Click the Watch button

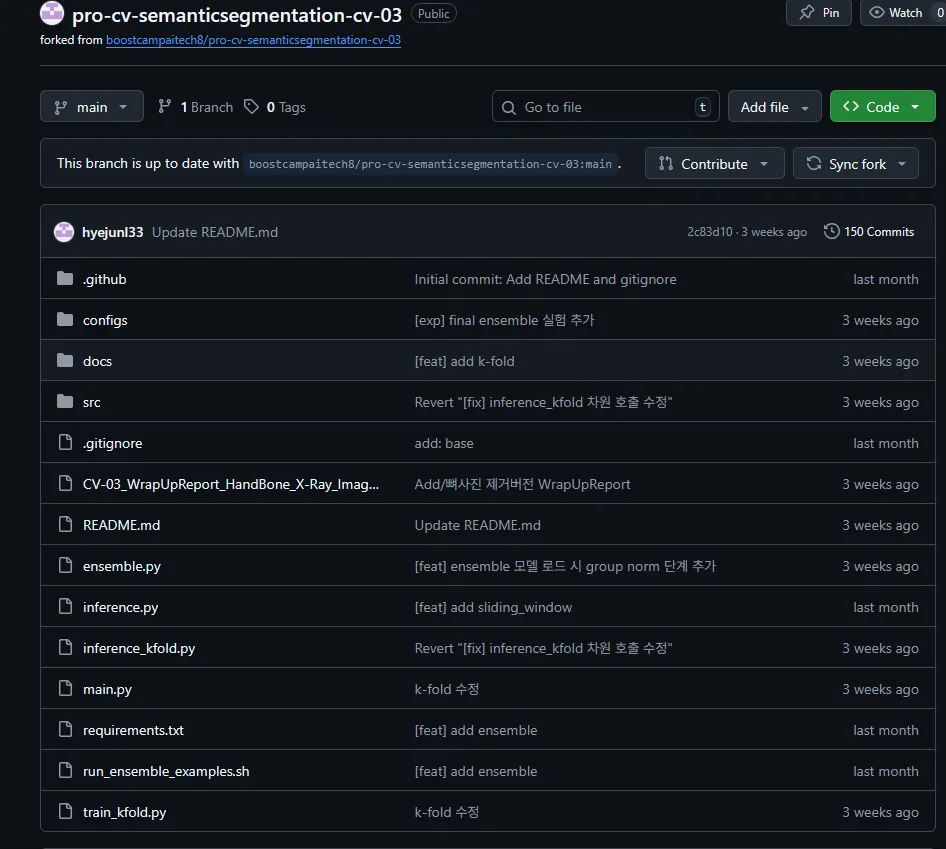pos(903,13)
